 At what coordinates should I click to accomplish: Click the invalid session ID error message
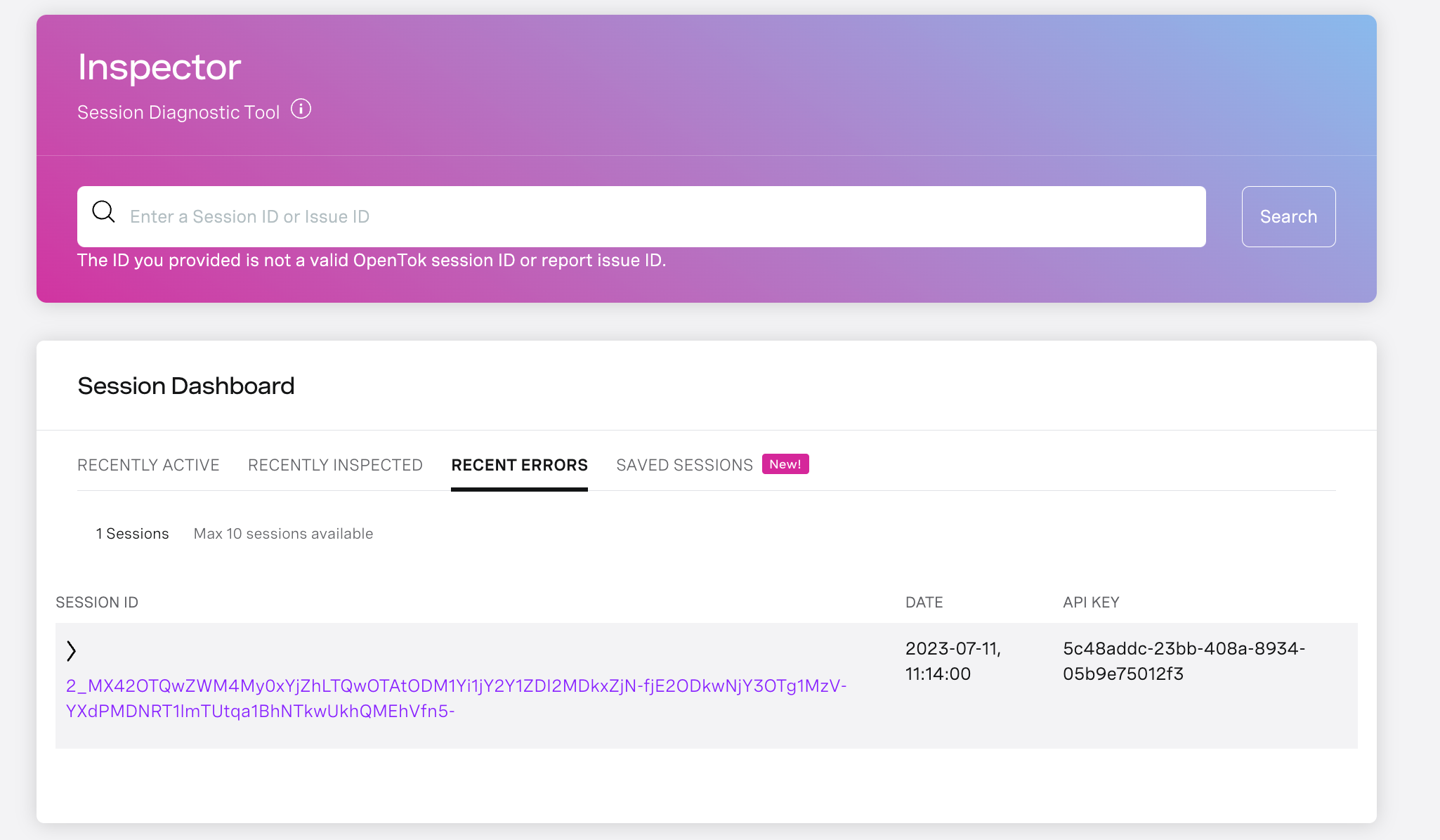(x=372, y=260)
